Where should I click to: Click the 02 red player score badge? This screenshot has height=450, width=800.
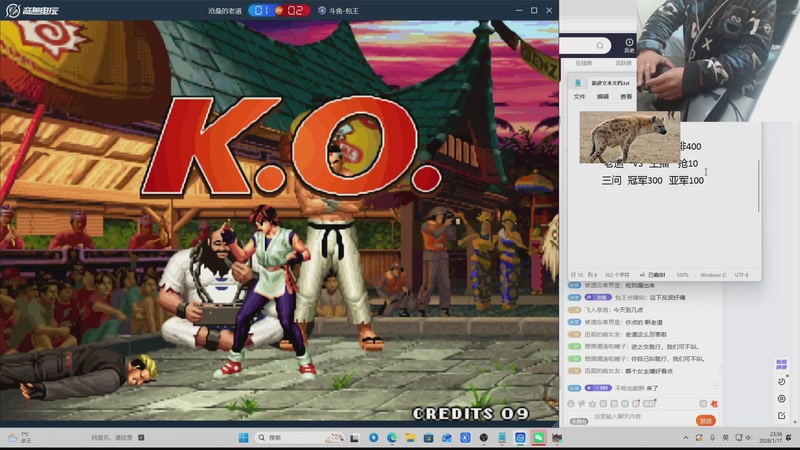pyautogui.click(x=295, y=10)
